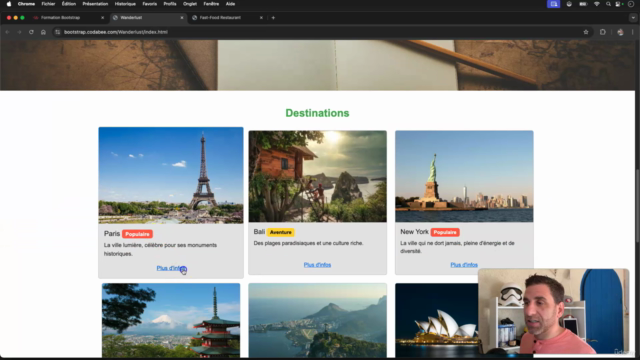640x360 pixels.
Task: Open the Historique menu
Action: pos(125,4)
